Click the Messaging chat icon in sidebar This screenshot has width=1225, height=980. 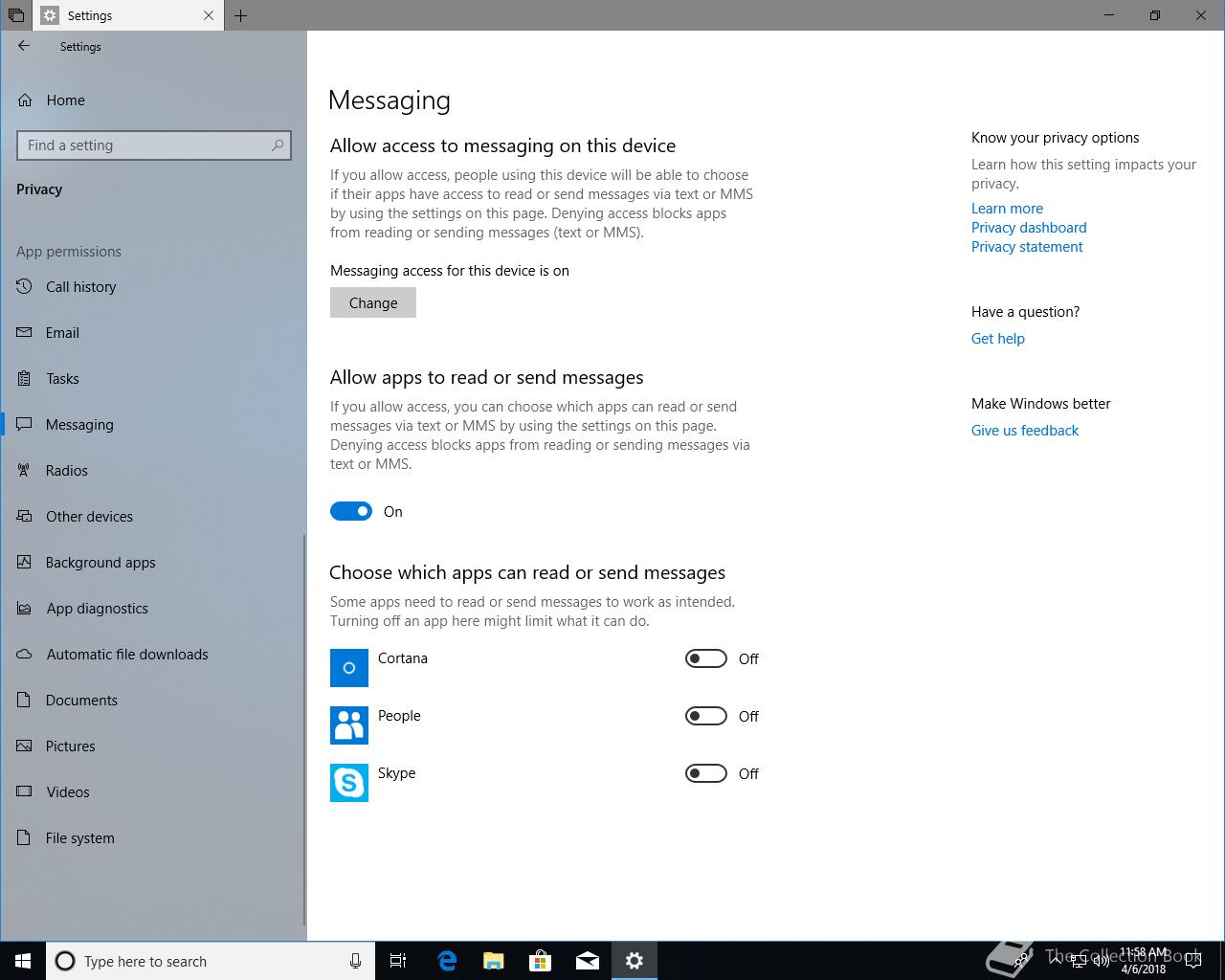[x=25, y=425]
